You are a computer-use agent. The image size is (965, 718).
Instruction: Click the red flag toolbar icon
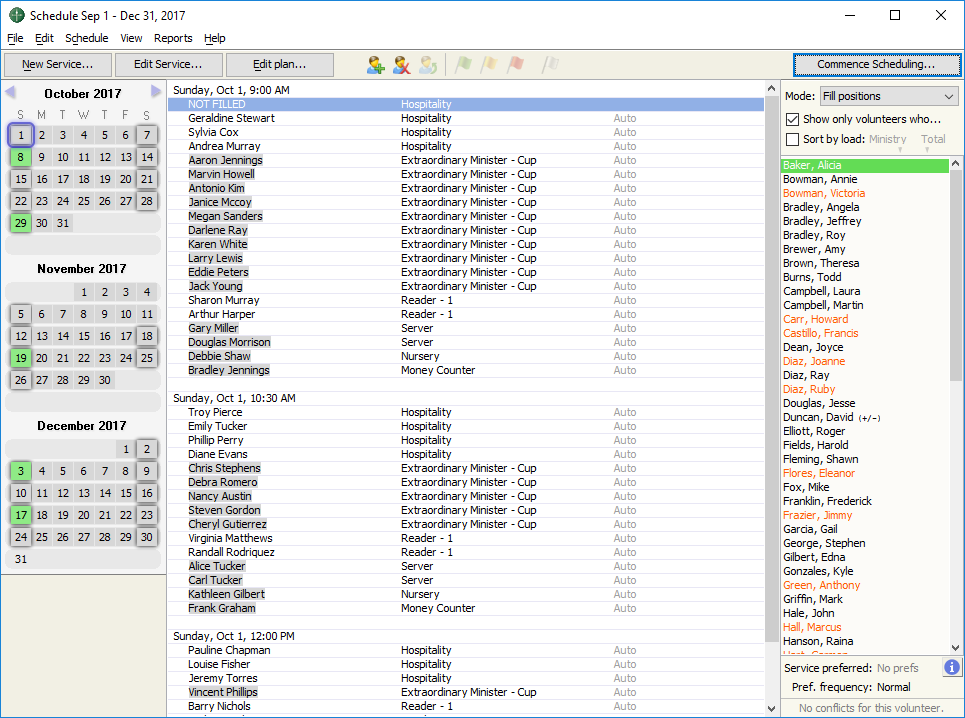click(515, 65)
